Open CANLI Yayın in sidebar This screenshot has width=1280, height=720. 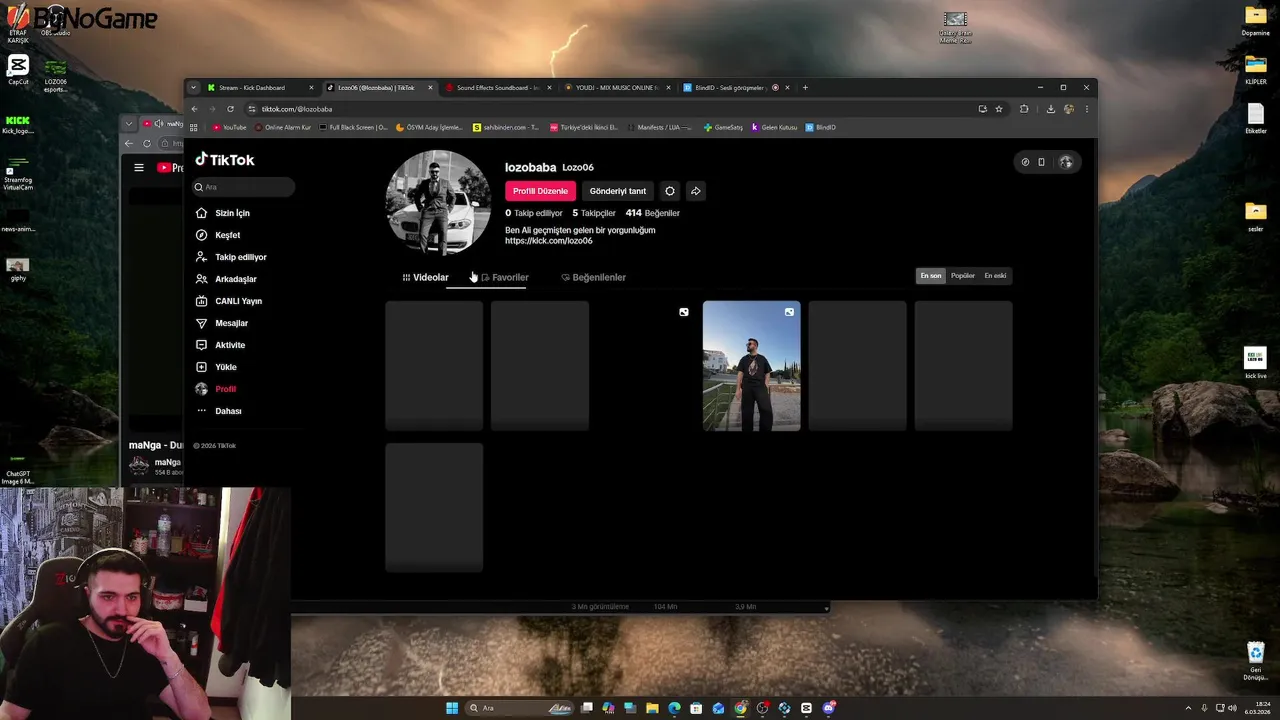pos(229,301)
